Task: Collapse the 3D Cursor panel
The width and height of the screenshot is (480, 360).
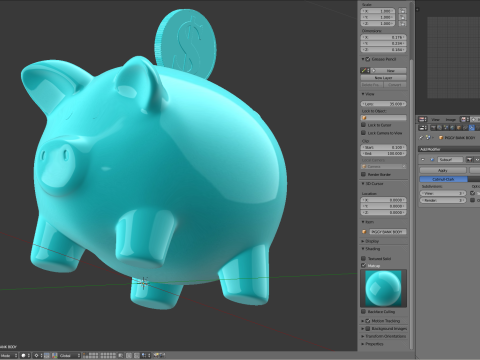Action: coord(363,184)
